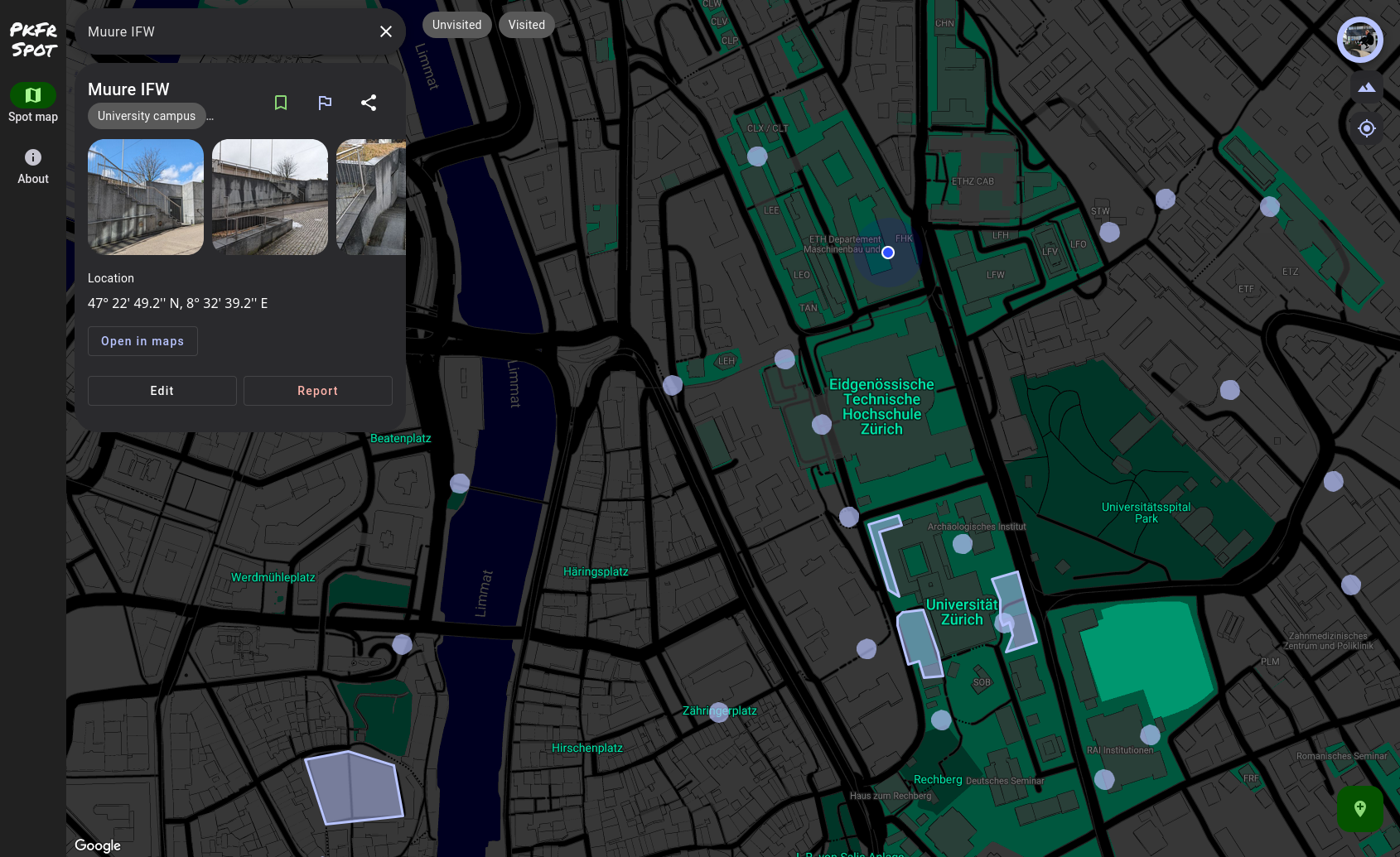
Task: Select the spot marker near CLX / CLT
Action: [x=757, y=156]
